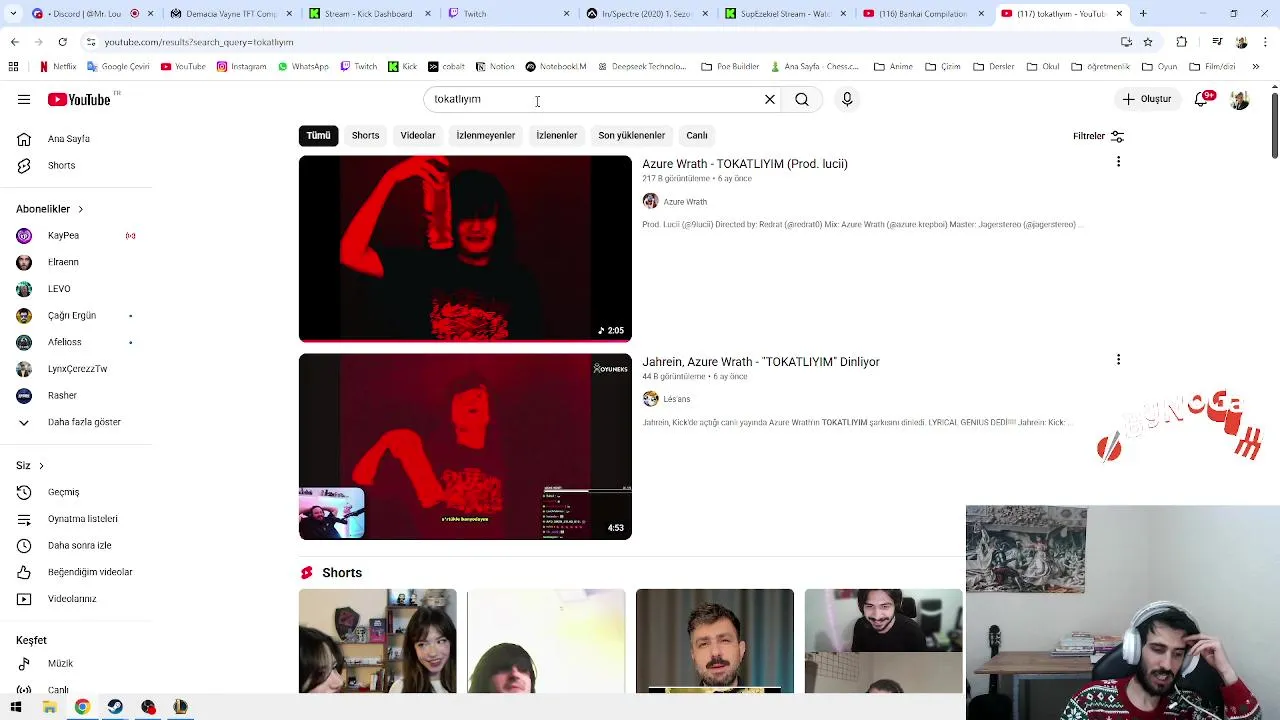Go back in the browser

[x=14, y=42]
